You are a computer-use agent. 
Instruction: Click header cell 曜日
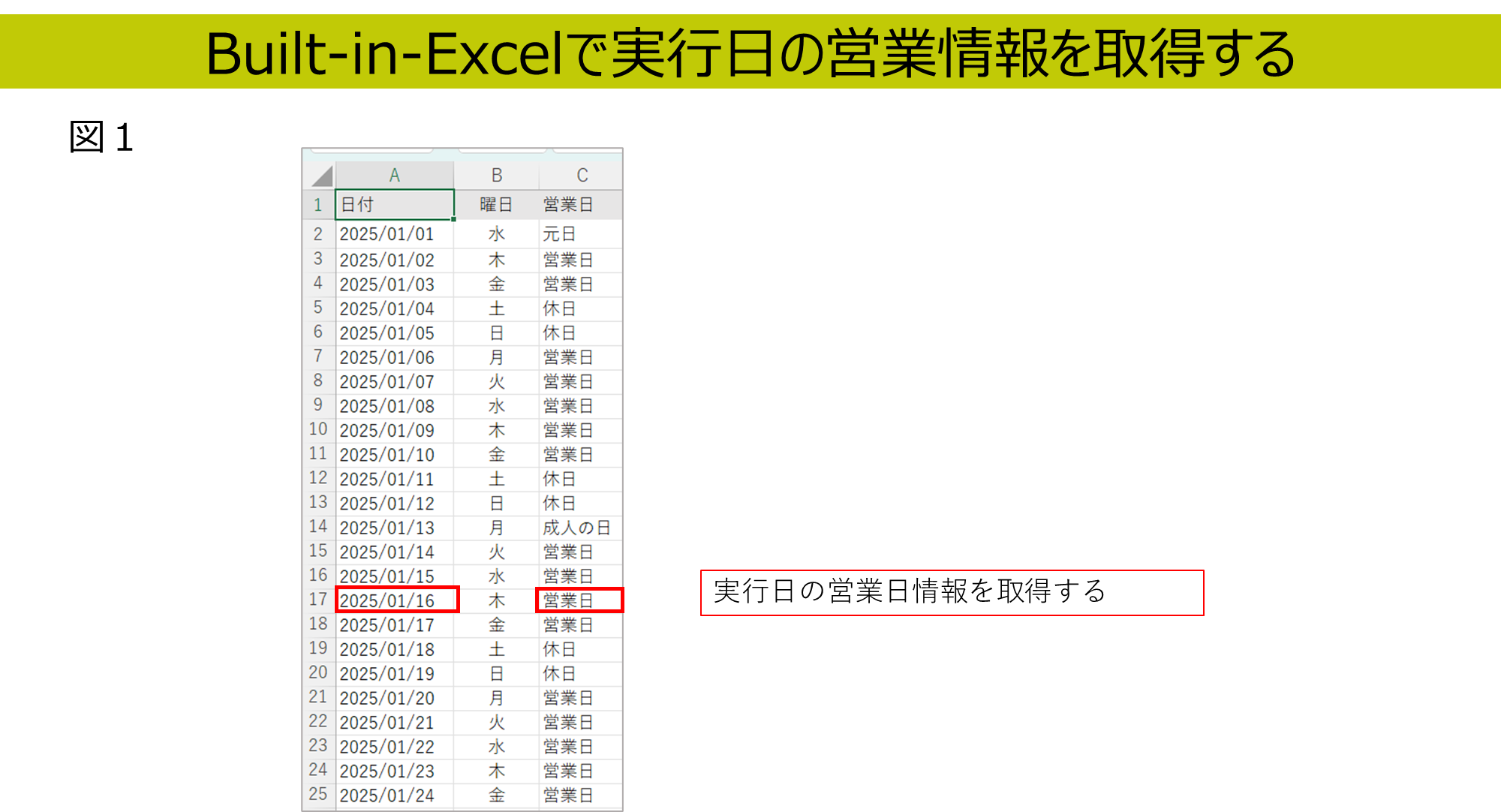click(496, 205)
